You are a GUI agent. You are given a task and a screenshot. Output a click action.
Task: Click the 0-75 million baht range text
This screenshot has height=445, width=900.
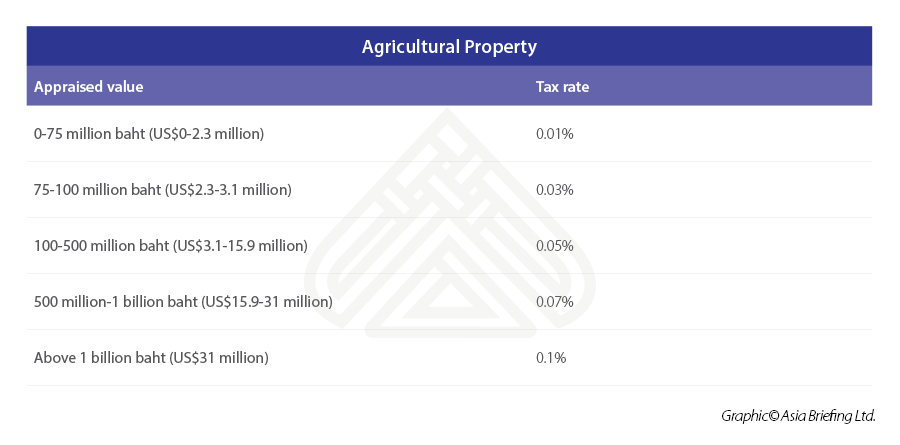(89, 133)
